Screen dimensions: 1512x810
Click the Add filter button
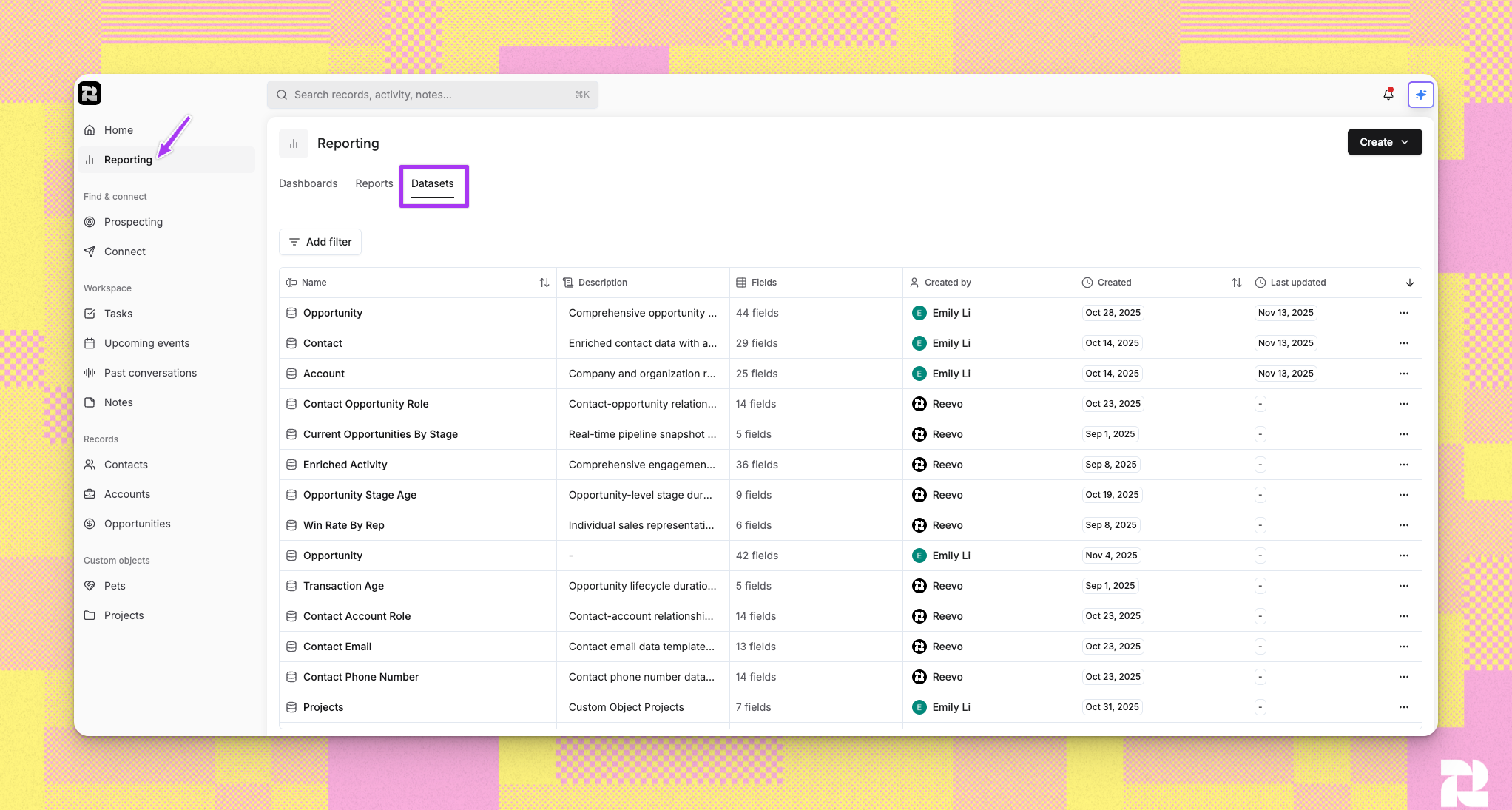[320, 242]
